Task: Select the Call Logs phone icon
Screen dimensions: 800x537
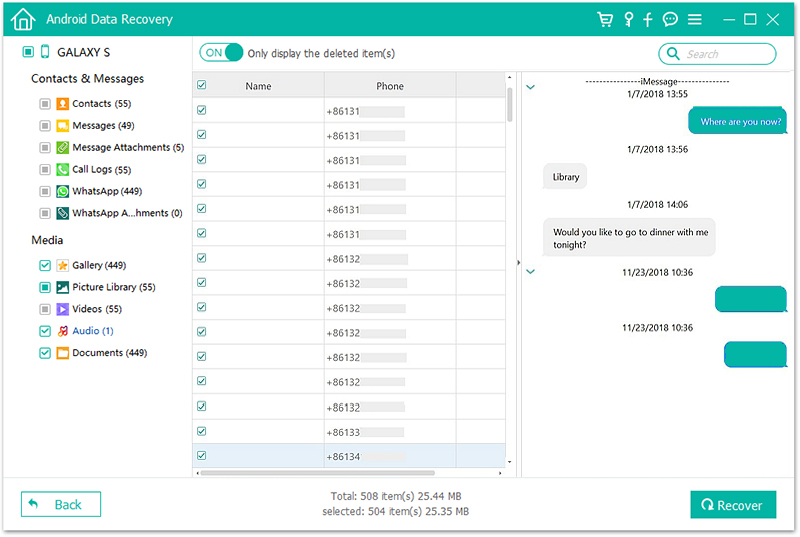Action: (62, 170)
